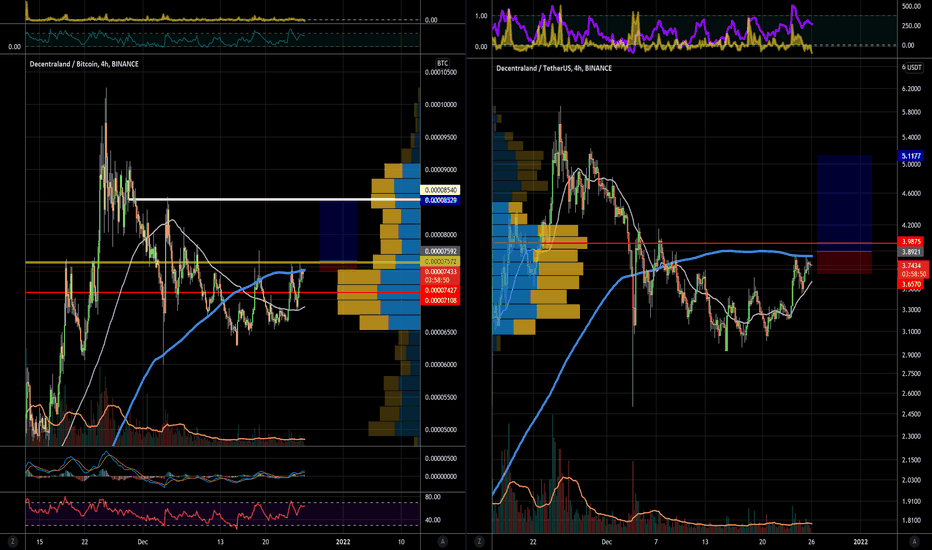Toggle auto scale on Decentraland/Bitcoin chart
This screenshot has width=932, height=550.
point(442,541)
